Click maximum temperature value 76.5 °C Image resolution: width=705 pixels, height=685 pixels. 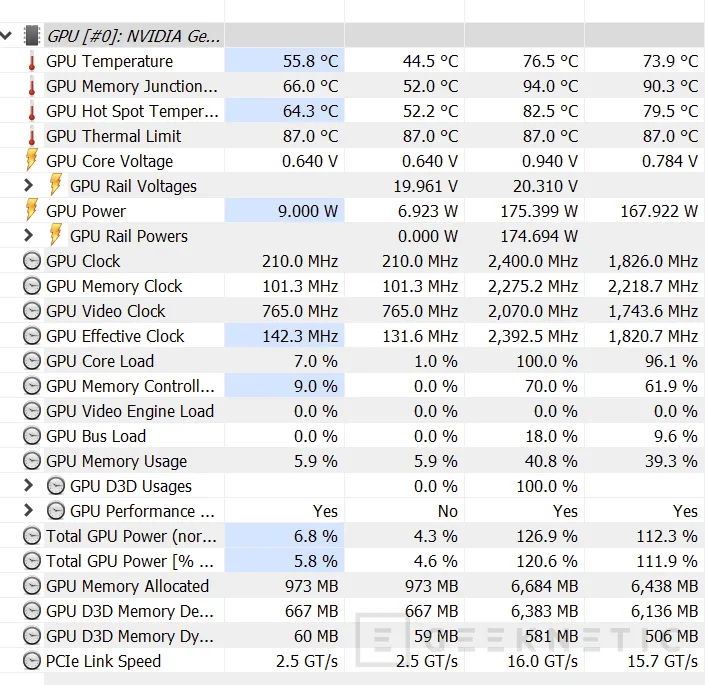pyautogui.click(x=550, y=61)
